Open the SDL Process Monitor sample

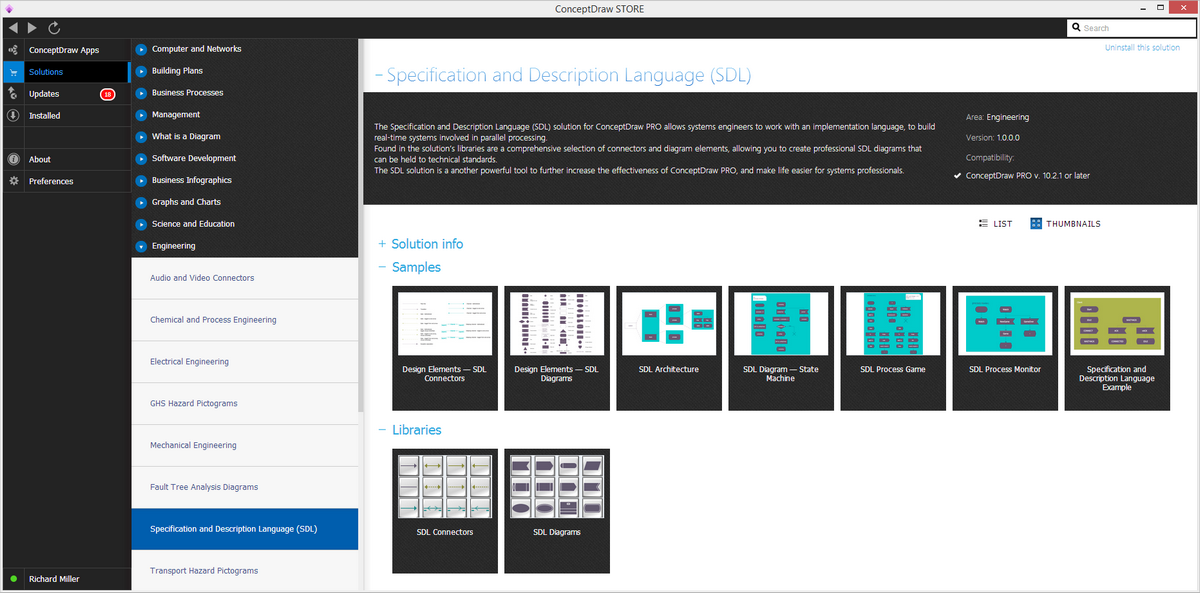(1005, 348)
